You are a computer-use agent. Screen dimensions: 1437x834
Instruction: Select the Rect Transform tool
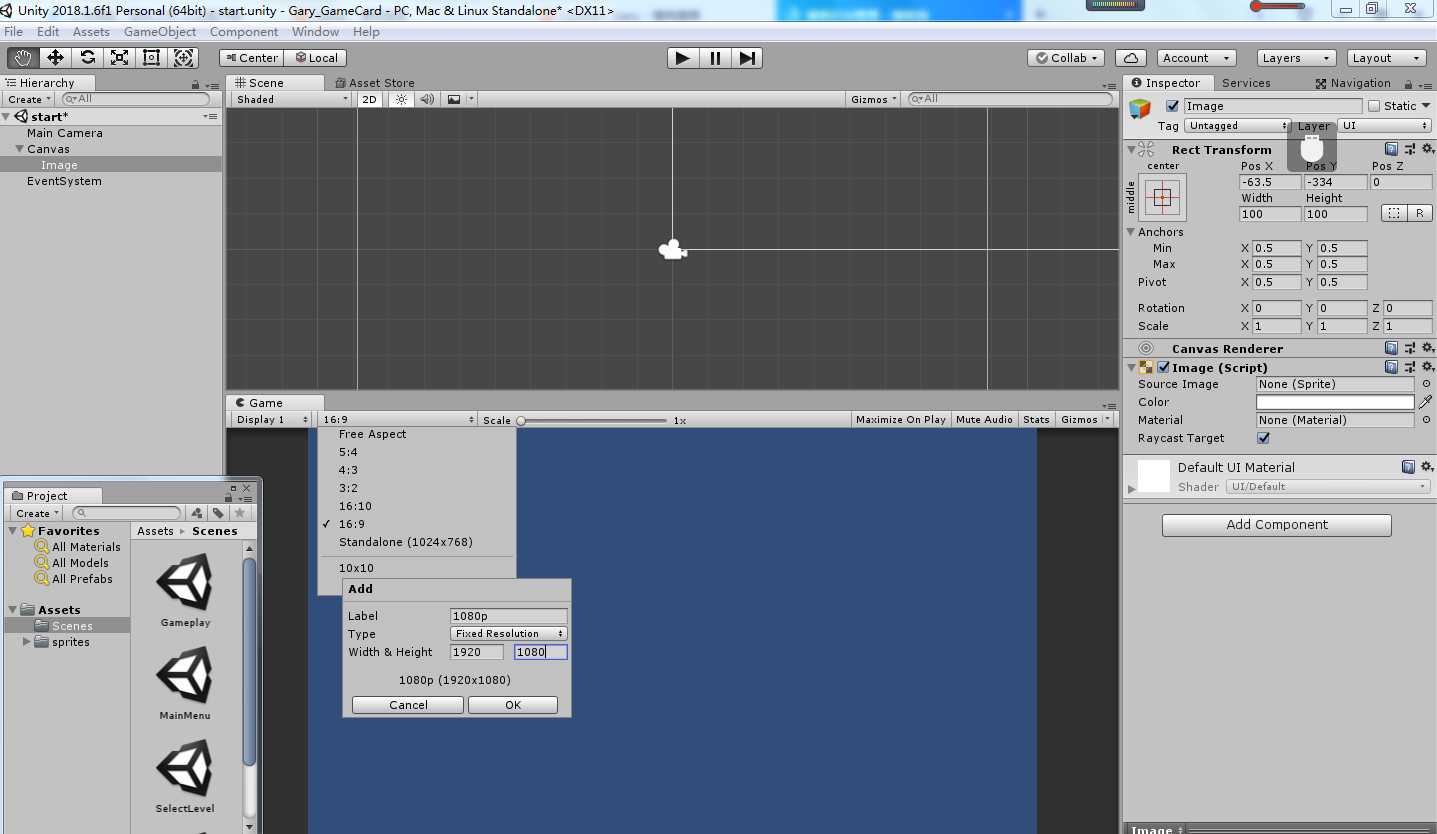151,58
